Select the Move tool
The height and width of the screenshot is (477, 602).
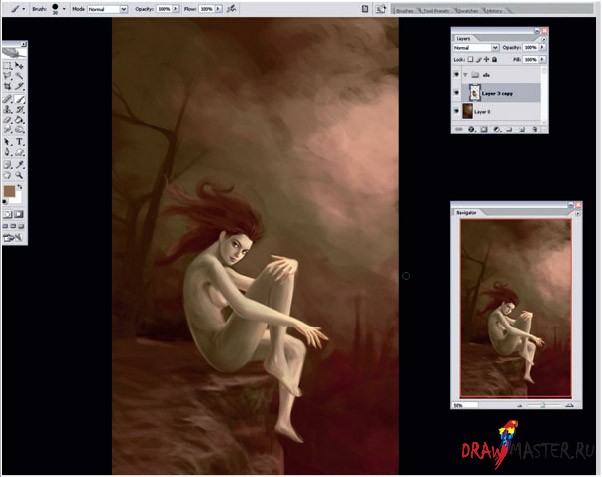pos(19,66)
